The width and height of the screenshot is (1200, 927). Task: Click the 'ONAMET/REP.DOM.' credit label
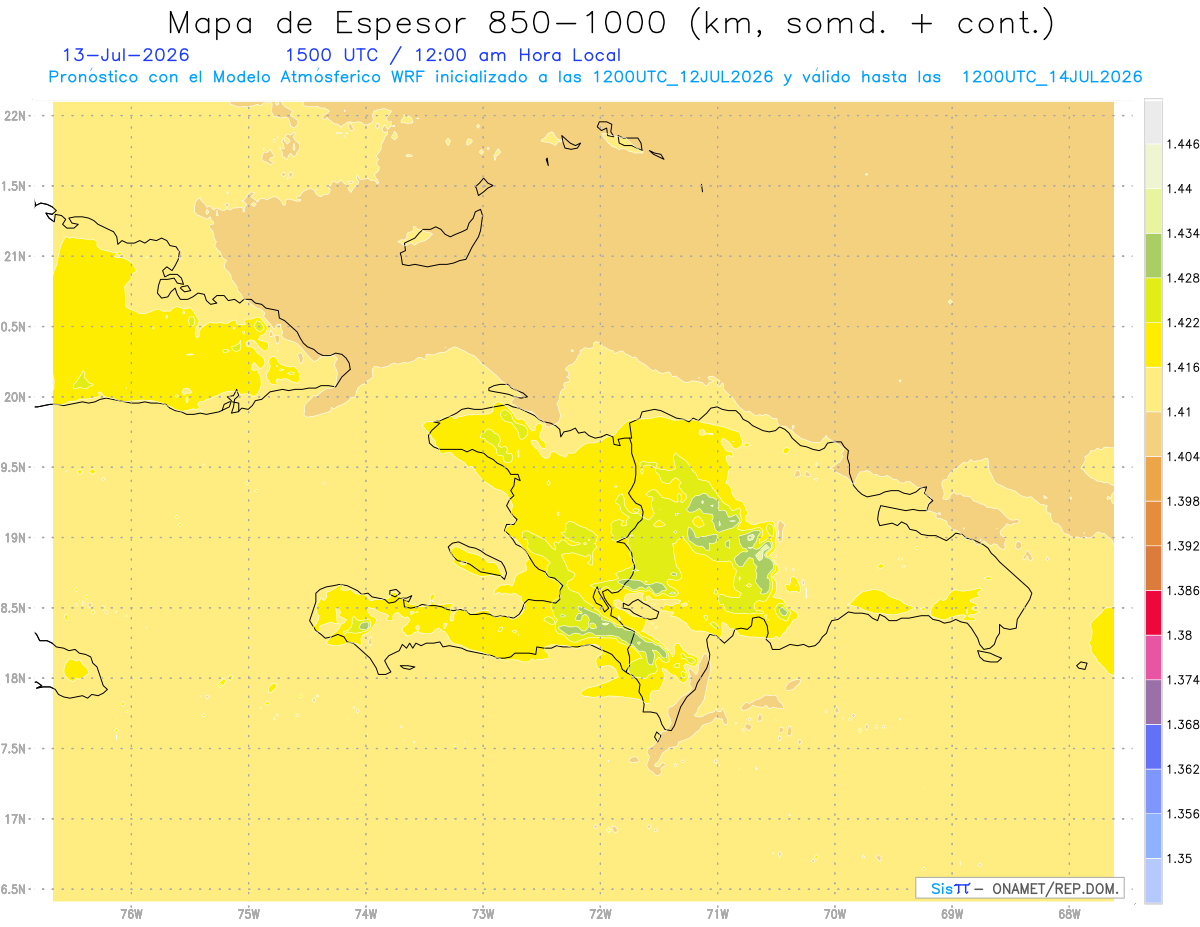(x=1057, y=888)
